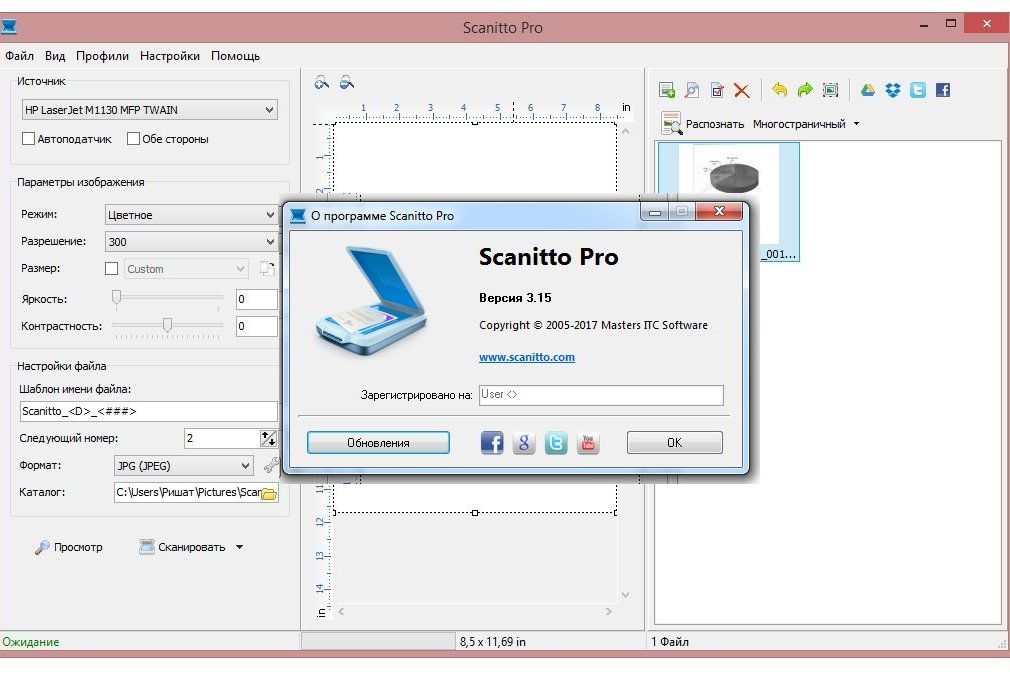Open the Настройки menu
The image size is (1010, 677).
[x=170, y=56]
